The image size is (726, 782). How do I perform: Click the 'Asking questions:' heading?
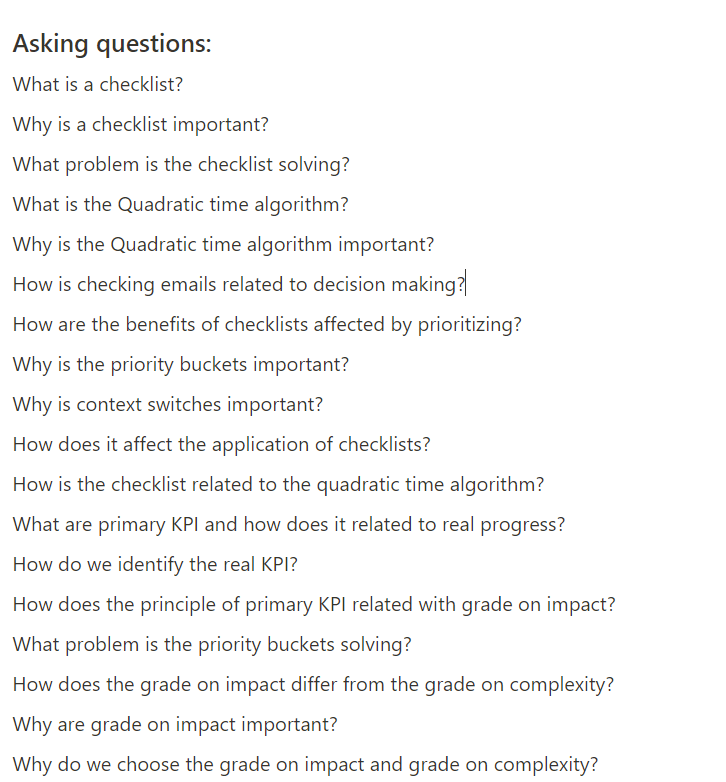112,45
